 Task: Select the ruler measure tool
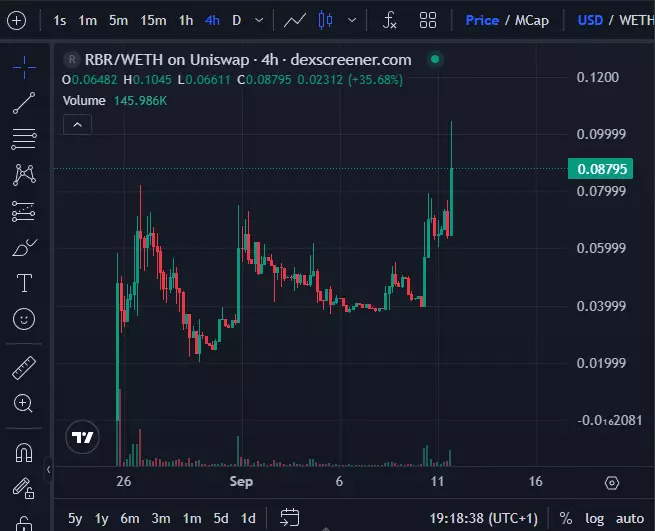coord(24,368)
